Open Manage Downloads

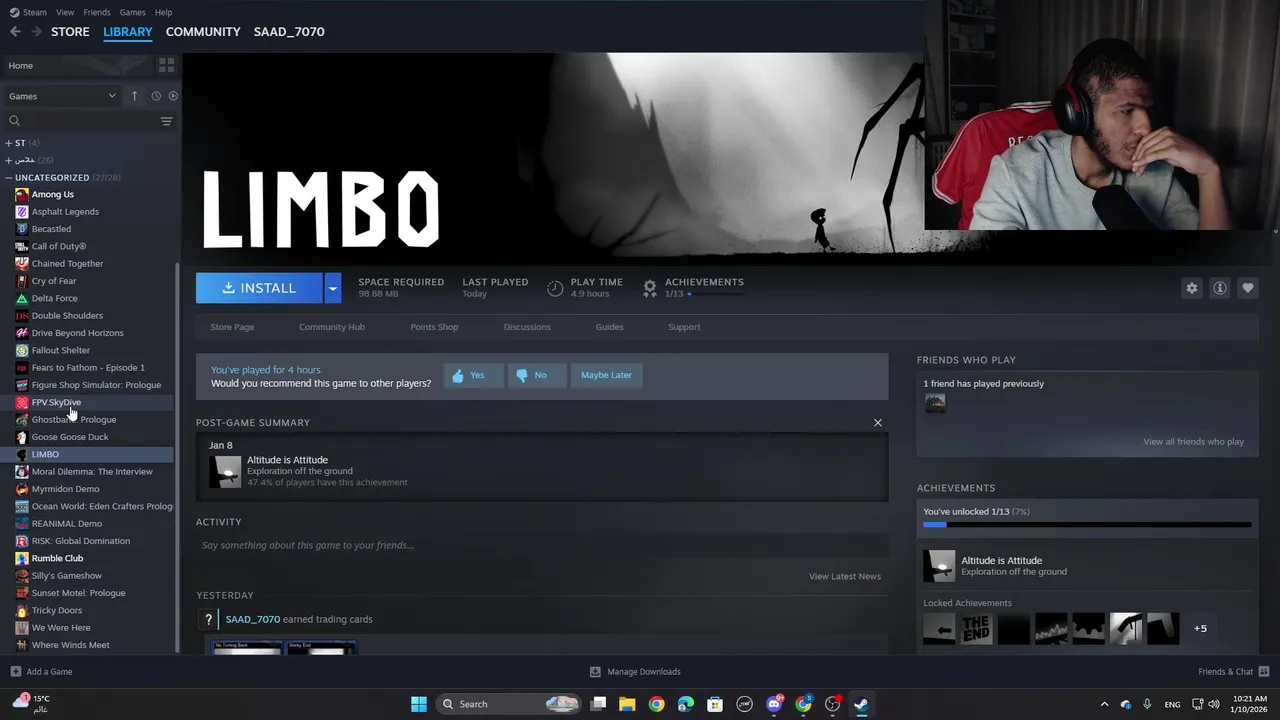(635, 672)
